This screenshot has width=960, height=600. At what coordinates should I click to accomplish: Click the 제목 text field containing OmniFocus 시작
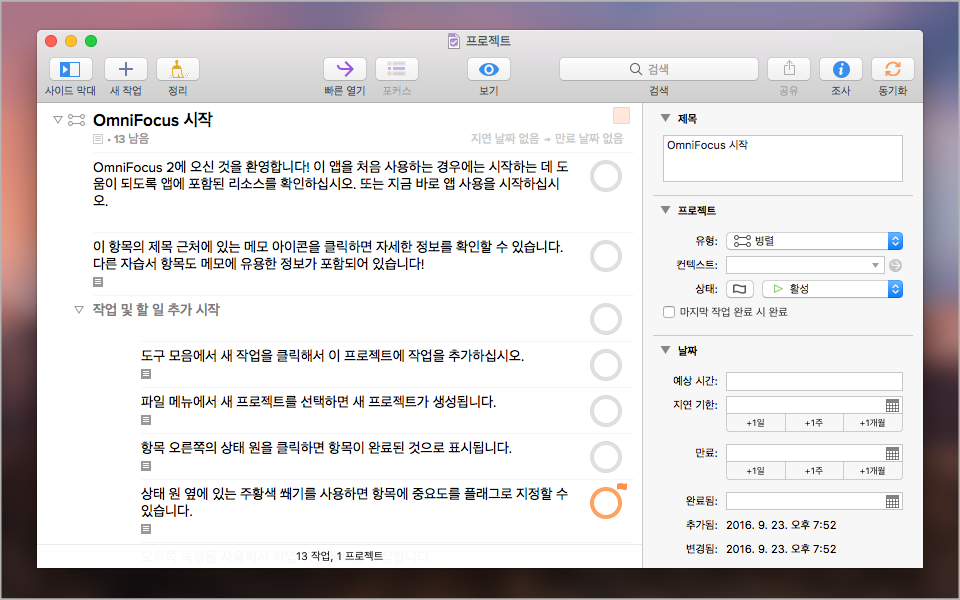[x=782, y=159]
